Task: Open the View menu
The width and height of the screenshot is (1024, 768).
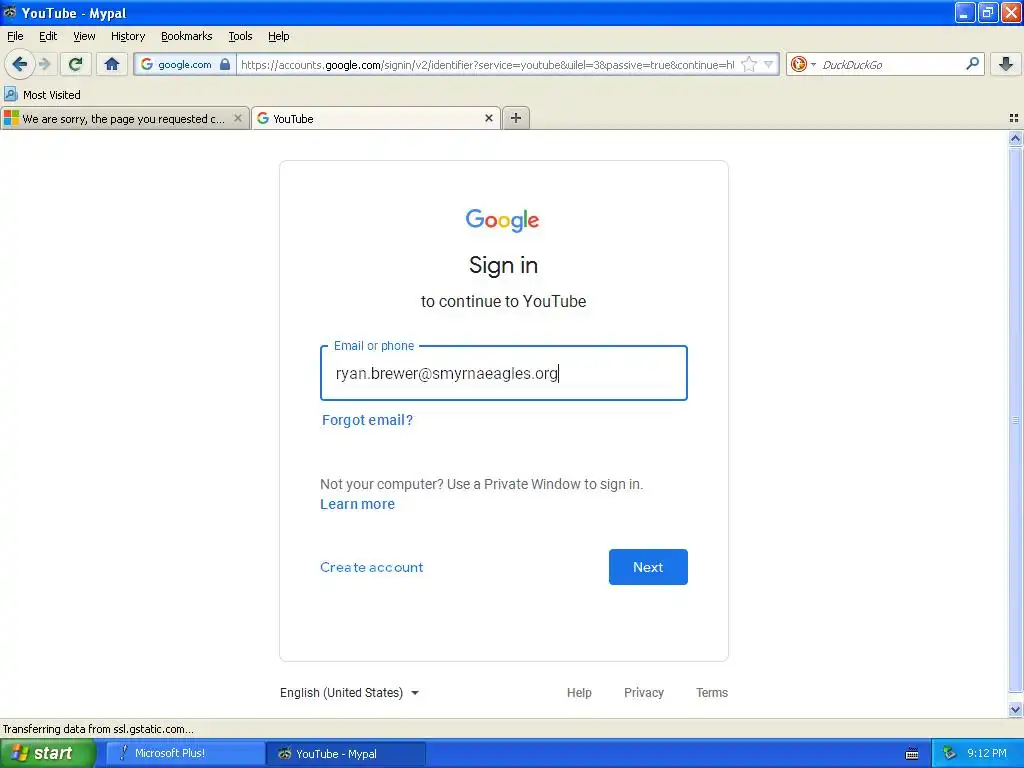Action: pyautogui.click(x=84, y=36)
